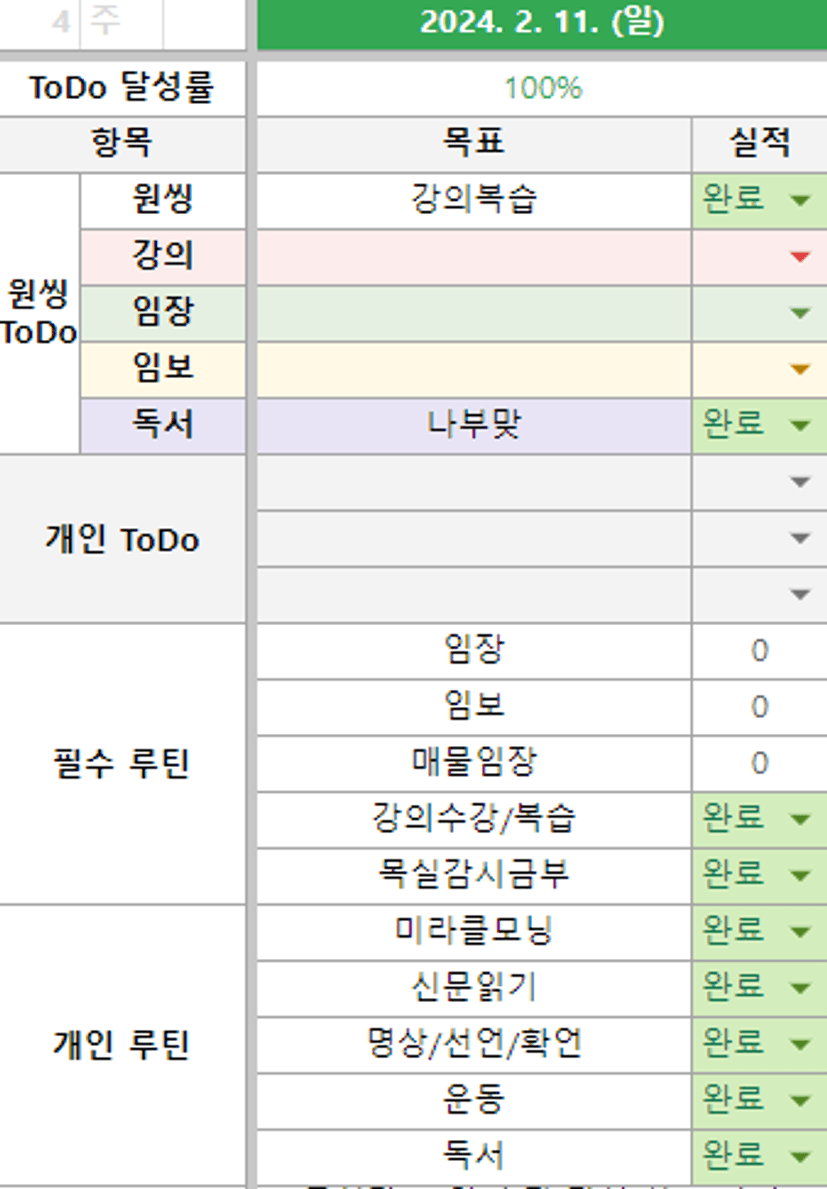This screenshot has width=827, height=1189.
Task: Open the orange dropdown arrow in 임보 row
Action: point(799,369)
